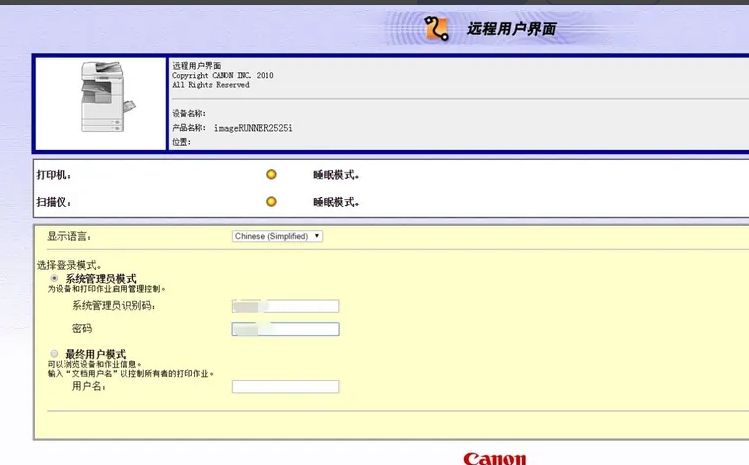Click the 系统管理员模式 label

point(101,279)
